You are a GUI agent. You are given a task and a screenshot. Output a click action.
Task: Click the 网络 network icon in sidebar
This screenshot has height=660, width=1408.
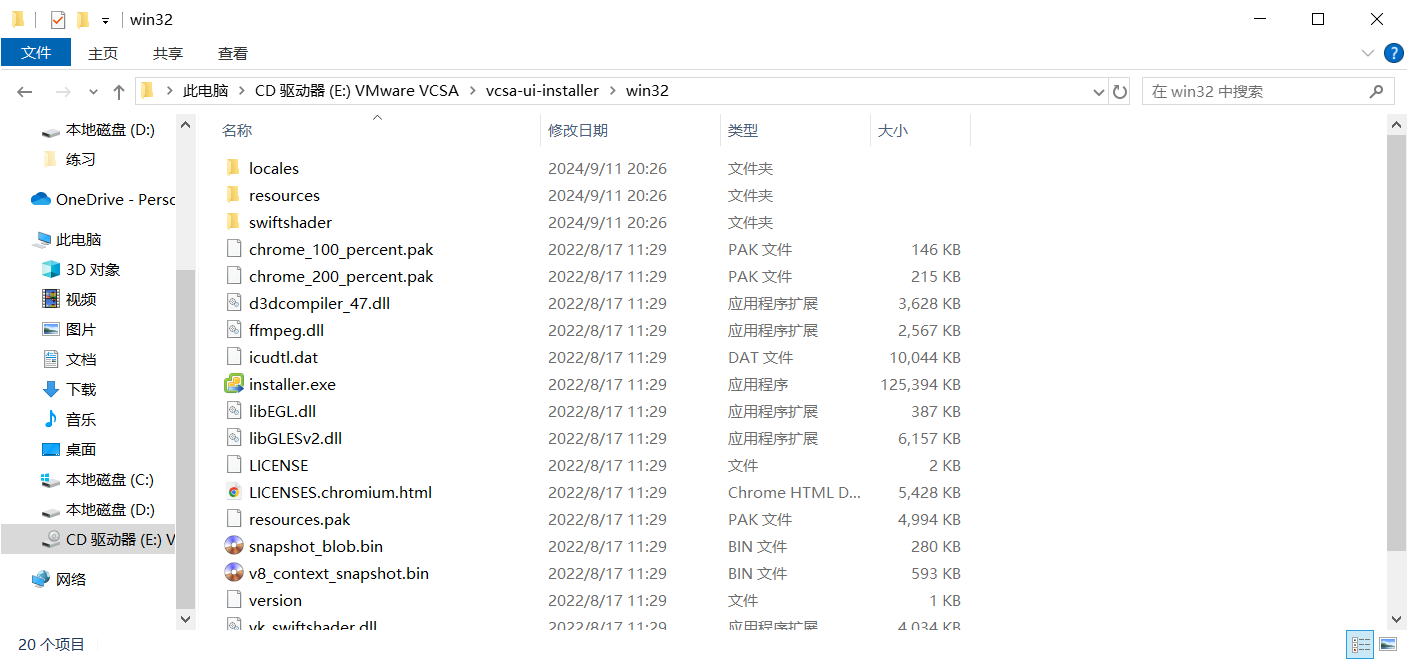[x=41, y=579]
